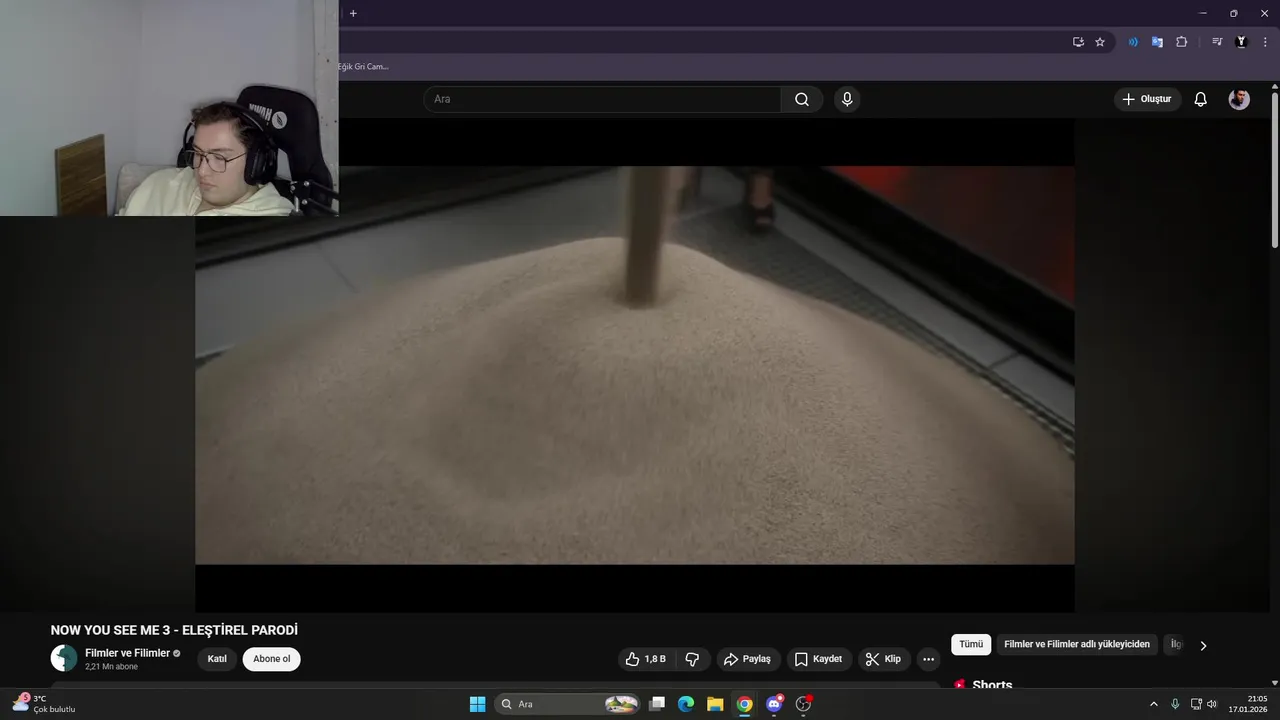Open the Eğik Gri Cam bookmark
Viewport: 1280px width, 720px height.
click(363, 67)
